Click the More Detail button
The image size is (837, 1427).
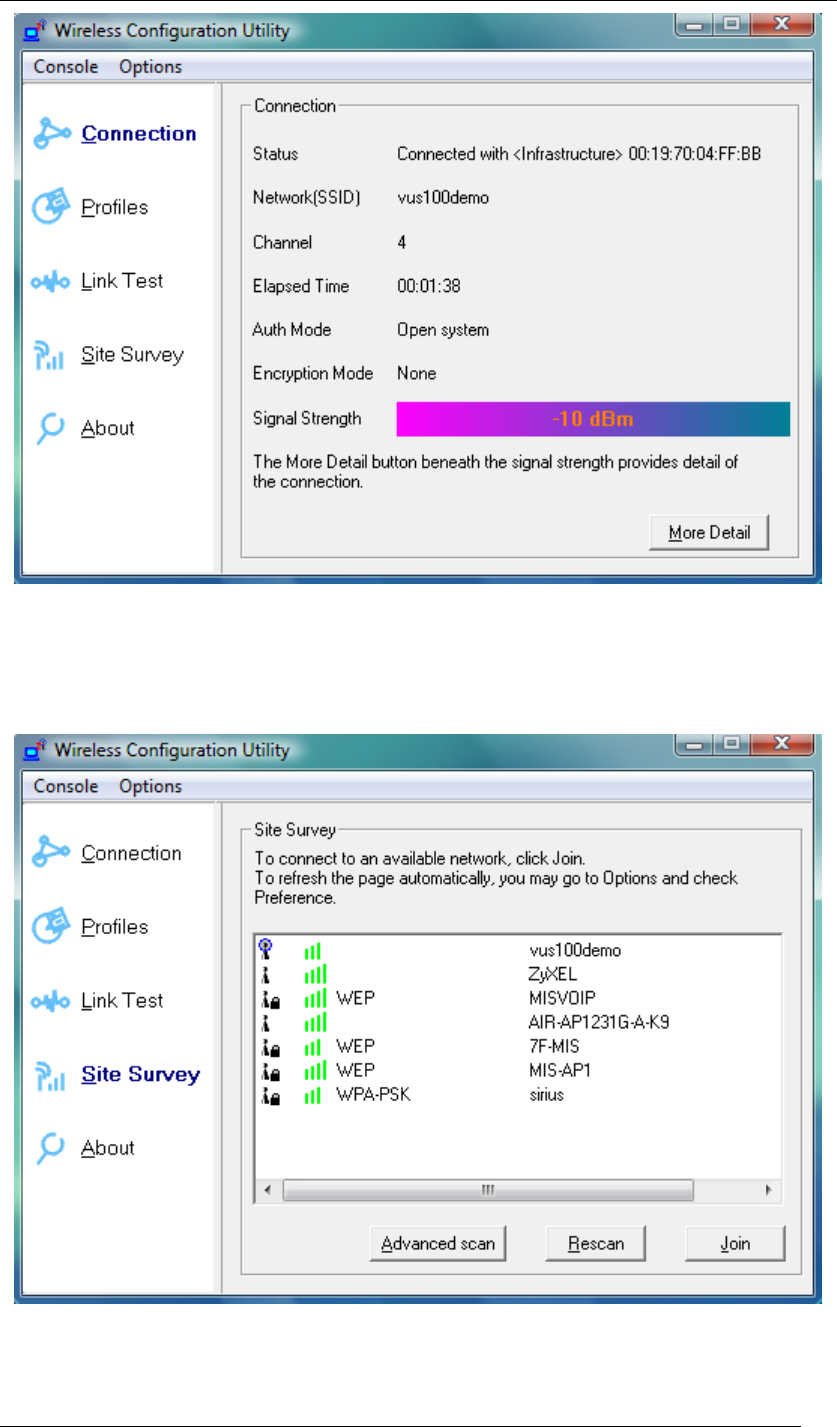tap(708, 533)
